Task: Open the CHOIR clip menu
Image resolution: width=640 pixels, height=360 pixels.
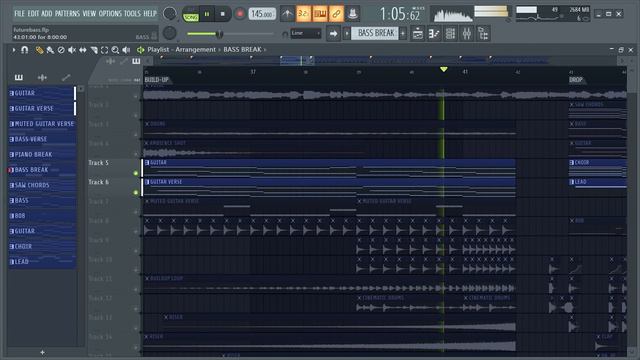Action: pos(572,162)
